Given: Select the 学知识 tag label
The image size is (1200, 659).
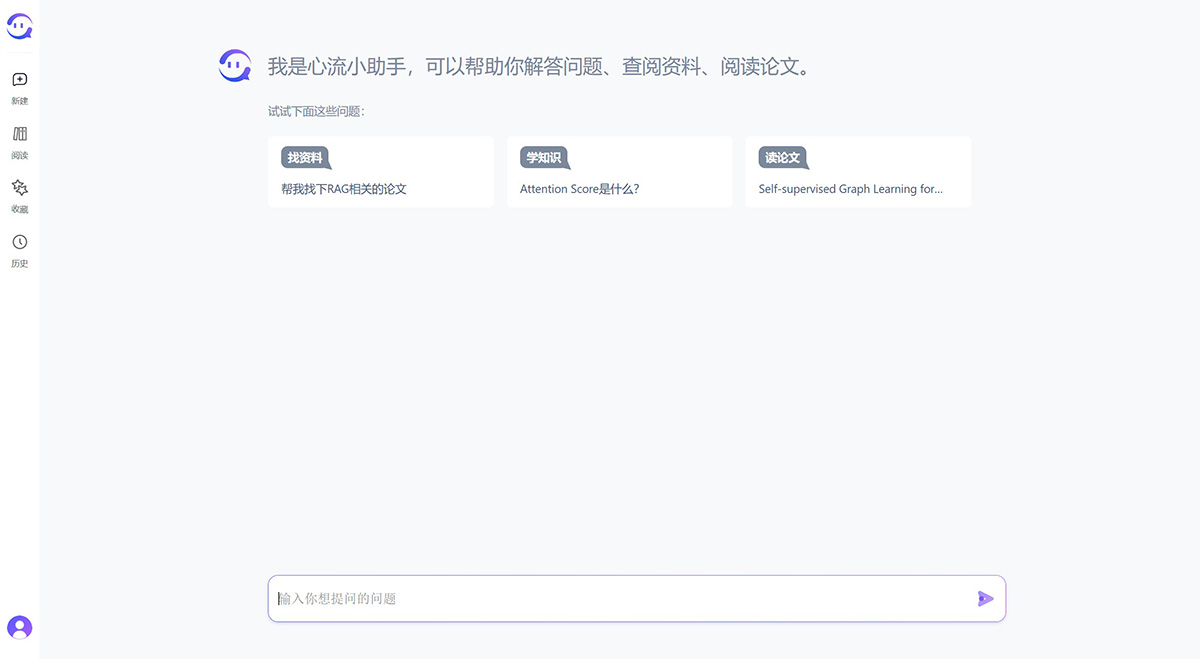Looking at the screenshot, I should point(544,157).
